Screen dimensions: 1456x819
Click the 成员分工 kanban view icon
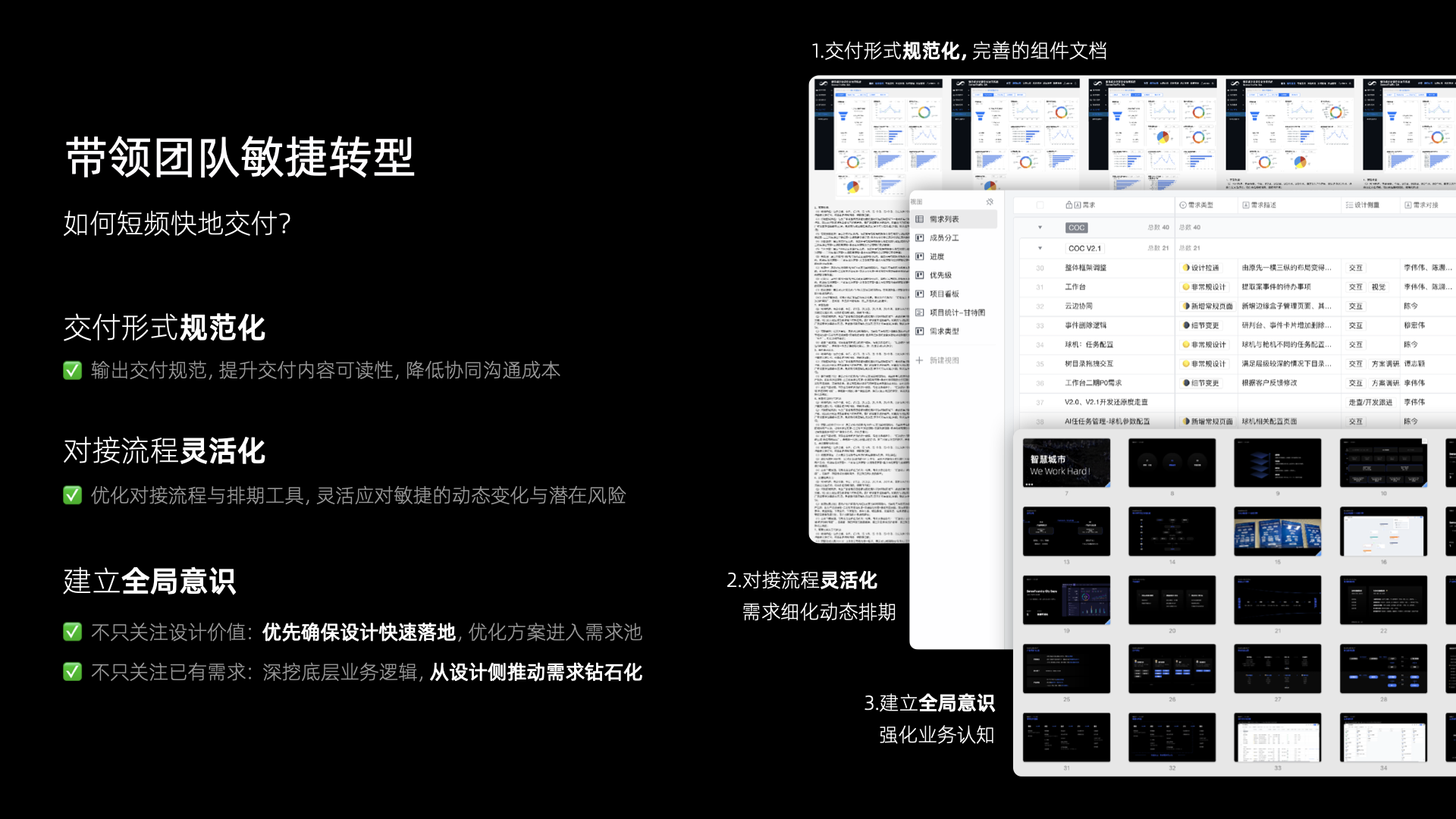[x=920, y=238]
